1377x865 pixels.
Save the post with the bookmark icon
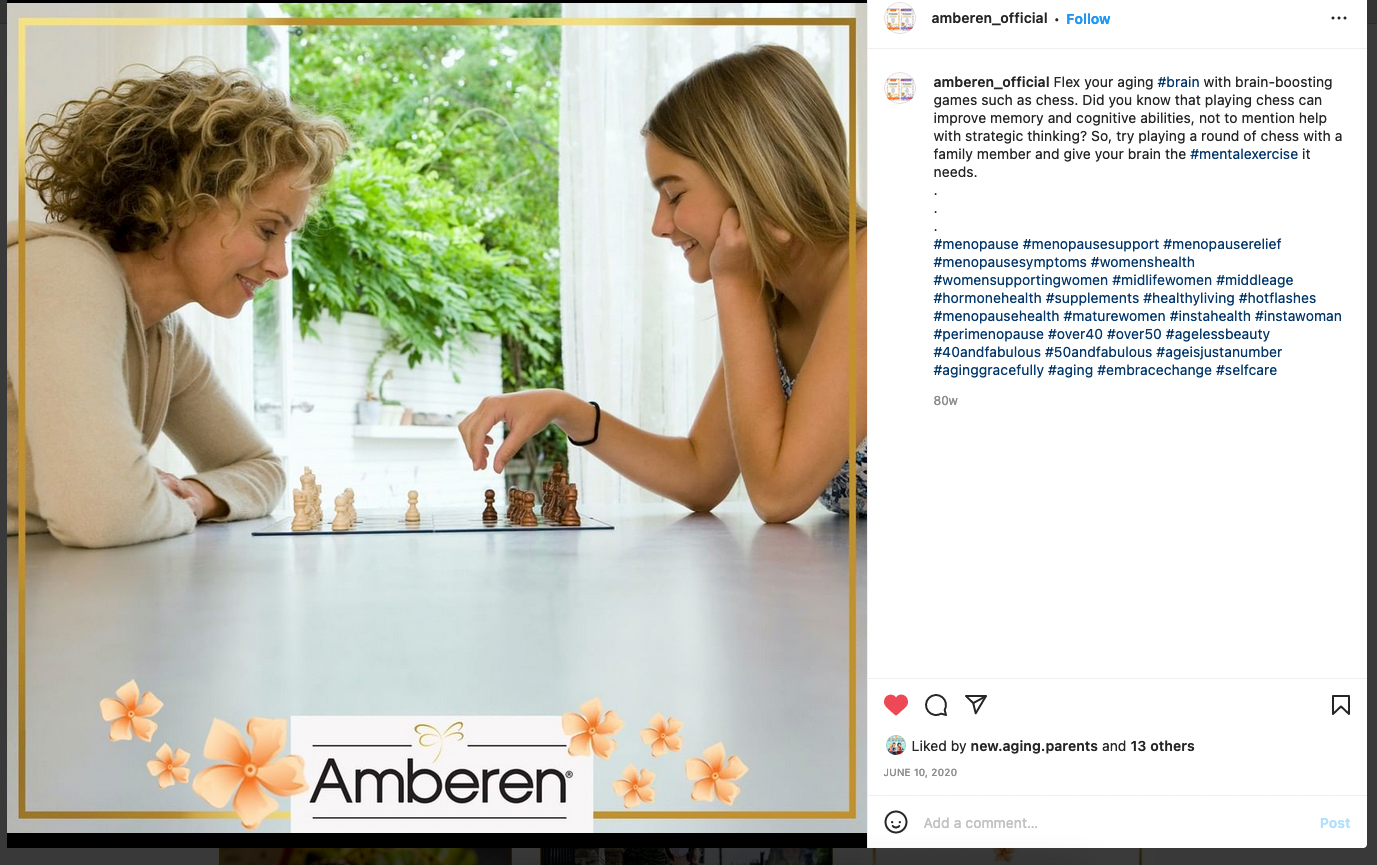pyautogui.click(x=1341, y=705)
